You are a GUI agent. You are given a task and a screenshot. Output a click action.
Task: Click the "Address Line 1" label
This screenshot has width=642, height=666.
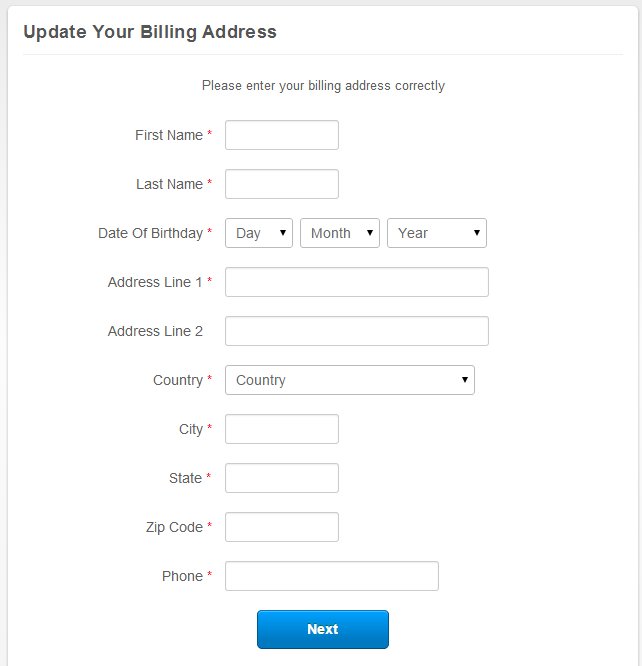pyautogui.click(x=155, y=282)
